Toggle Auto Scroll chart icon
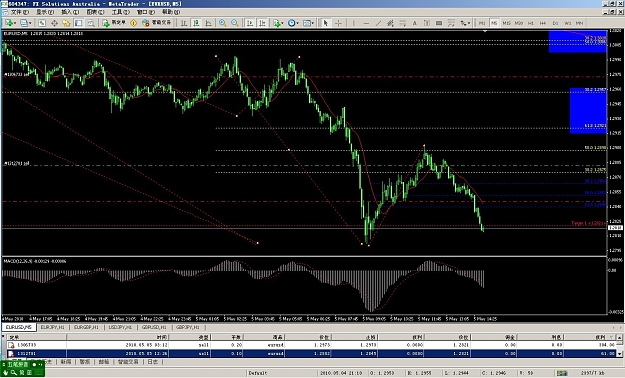Screen dimensions: 625x378 click(250, 23)
